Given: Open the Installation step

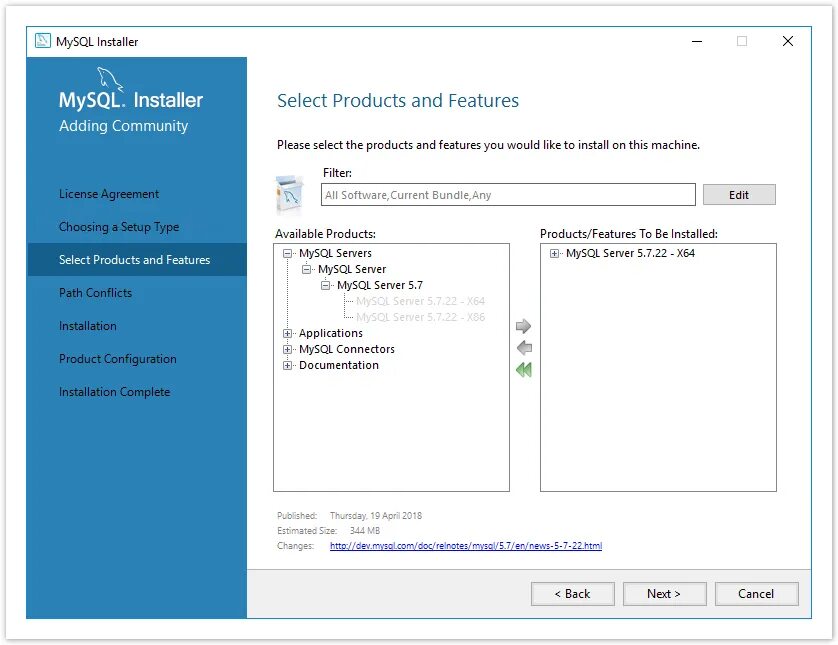Looking at the screenshot, I should click(88, 326).
